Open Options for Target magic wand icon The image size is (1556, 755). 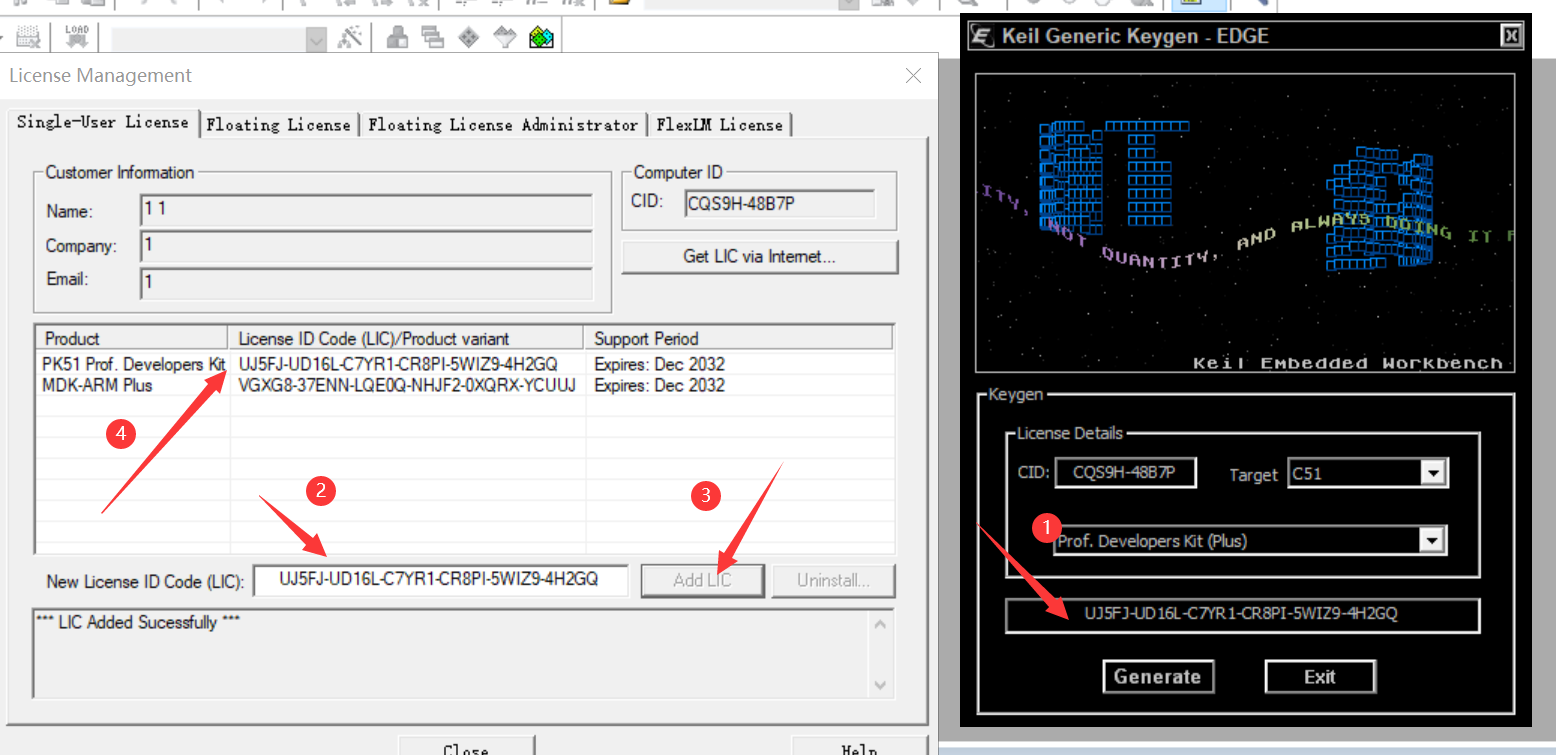349,38
